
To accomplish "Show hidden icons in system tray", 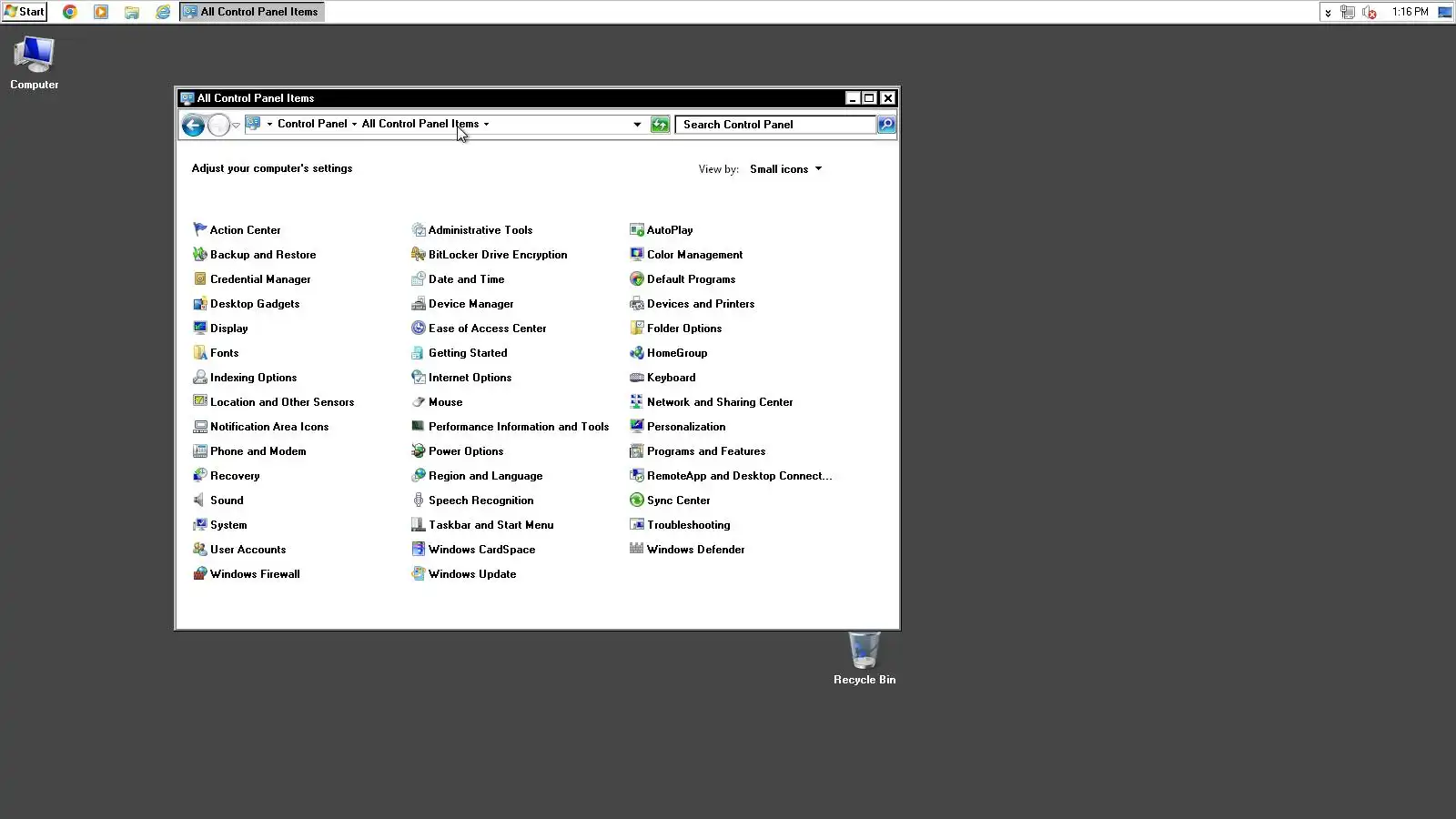I will point(1328,12).
